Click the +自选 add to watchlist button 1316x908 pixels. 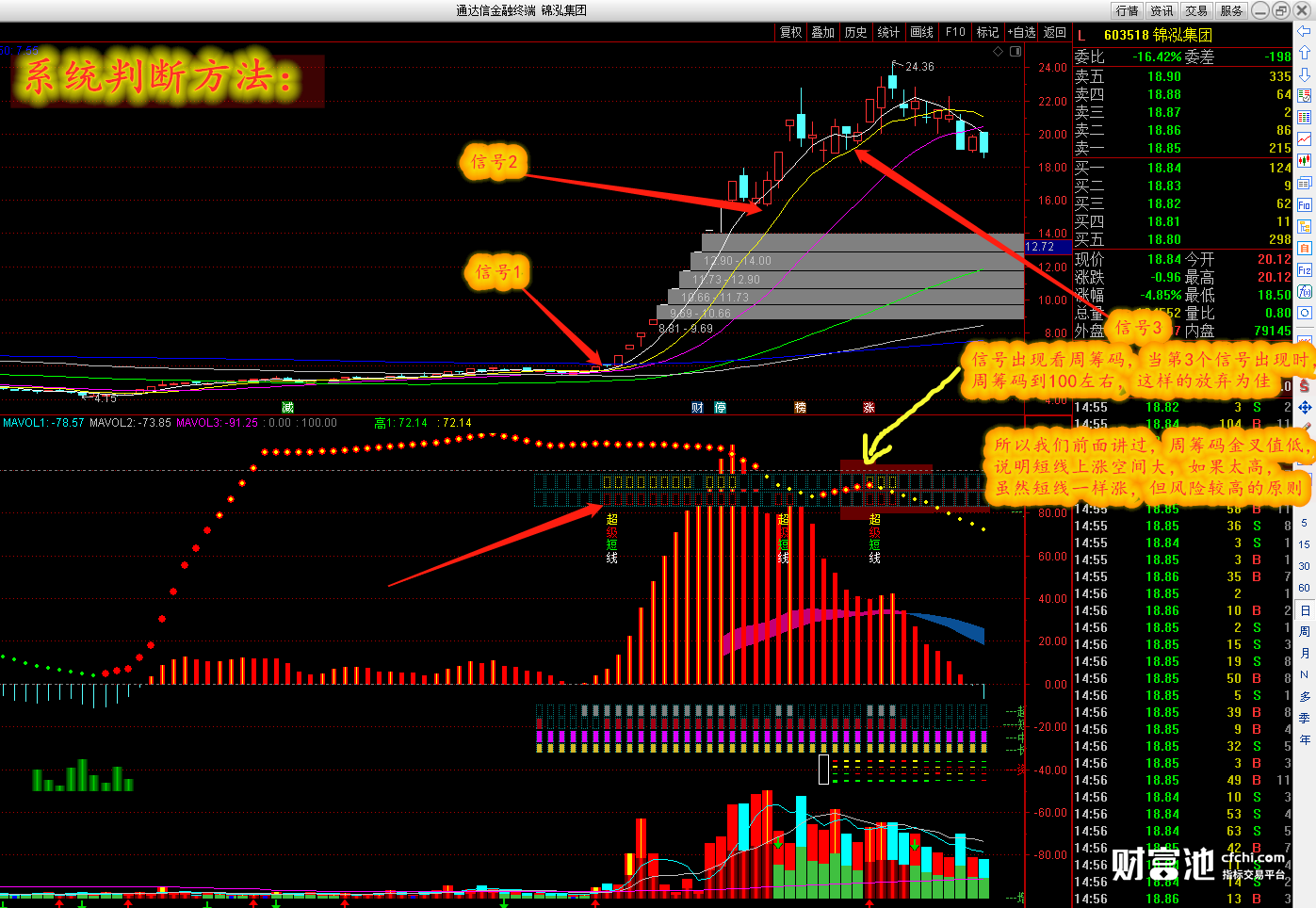coord(1022,32)
